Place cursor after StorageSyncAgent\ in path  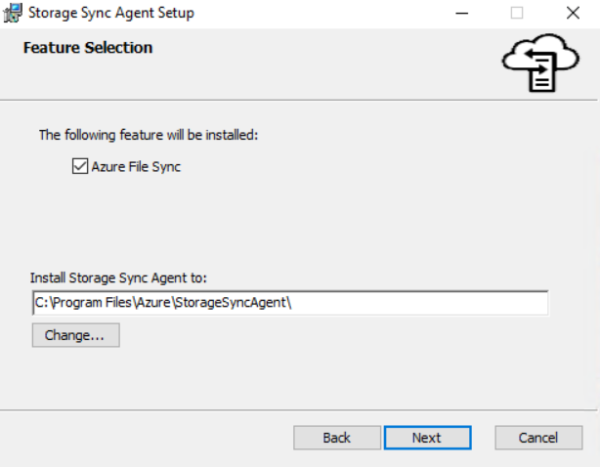293,303
